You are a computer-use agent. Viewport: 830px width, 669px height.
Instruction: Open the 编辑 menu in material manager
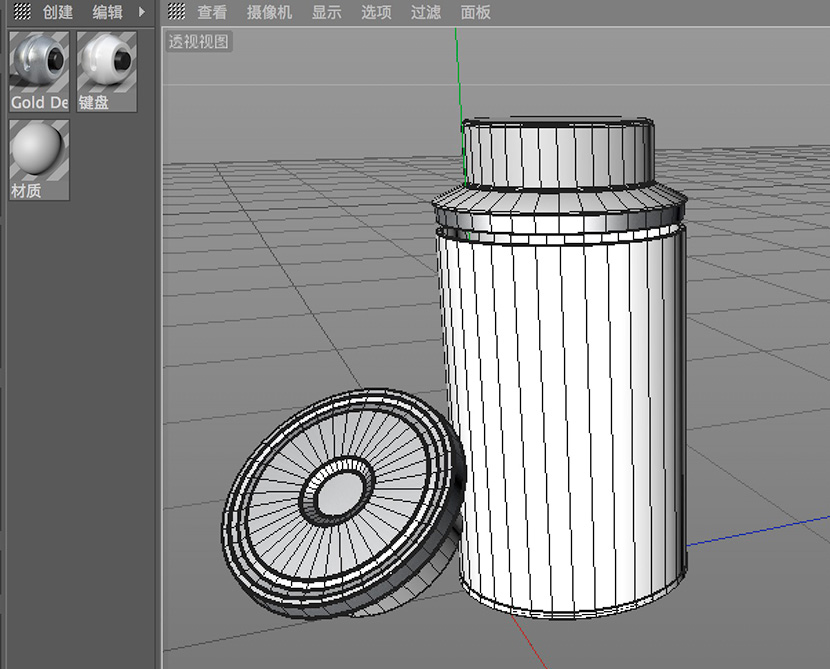point(108,12)
